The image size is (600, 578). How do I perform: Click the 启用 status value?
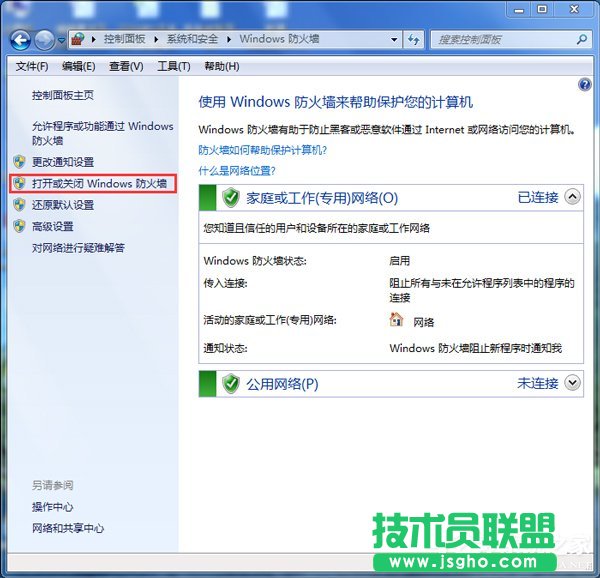(399, 261)
